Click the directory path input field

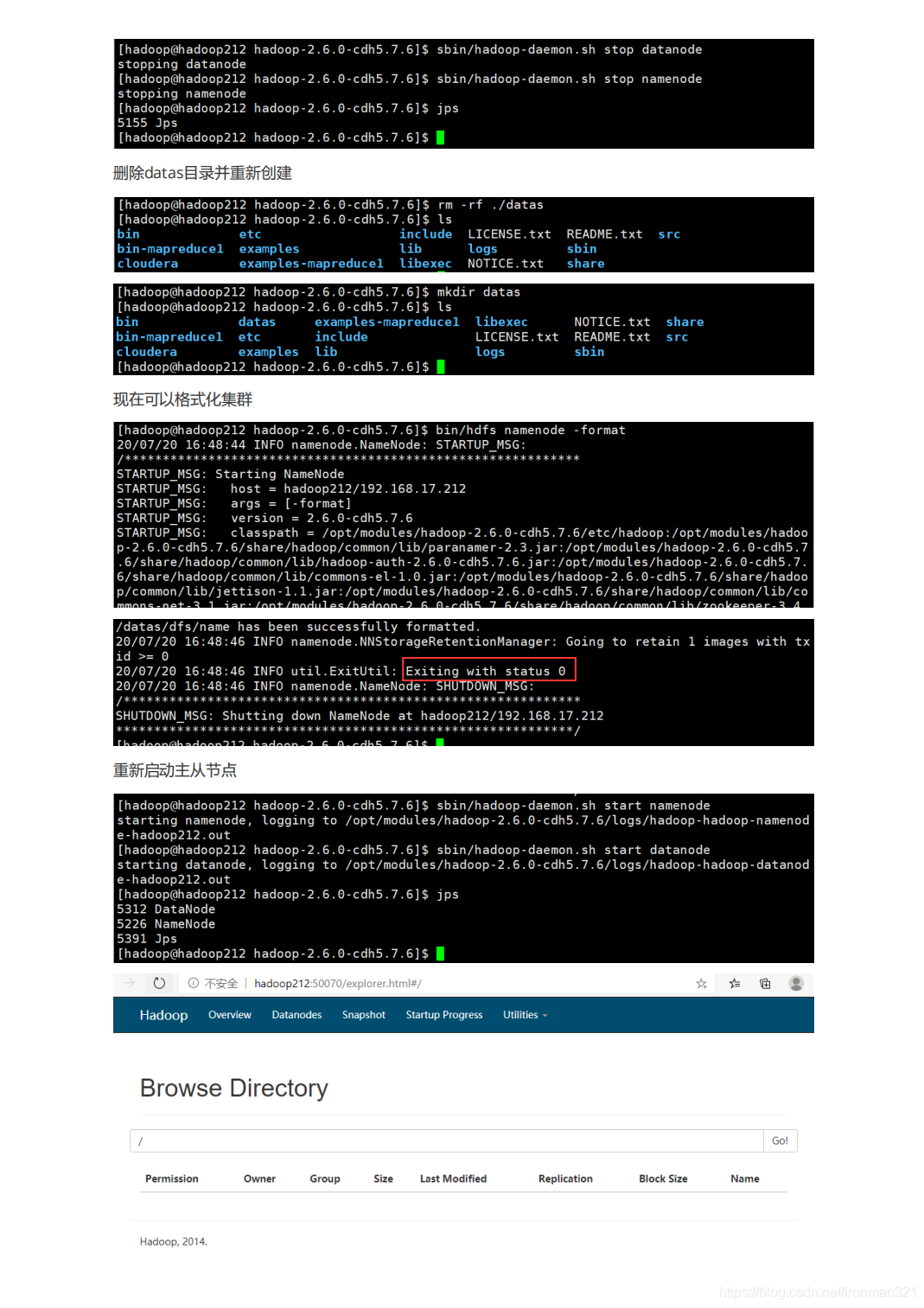click(x=446, y=1140)
